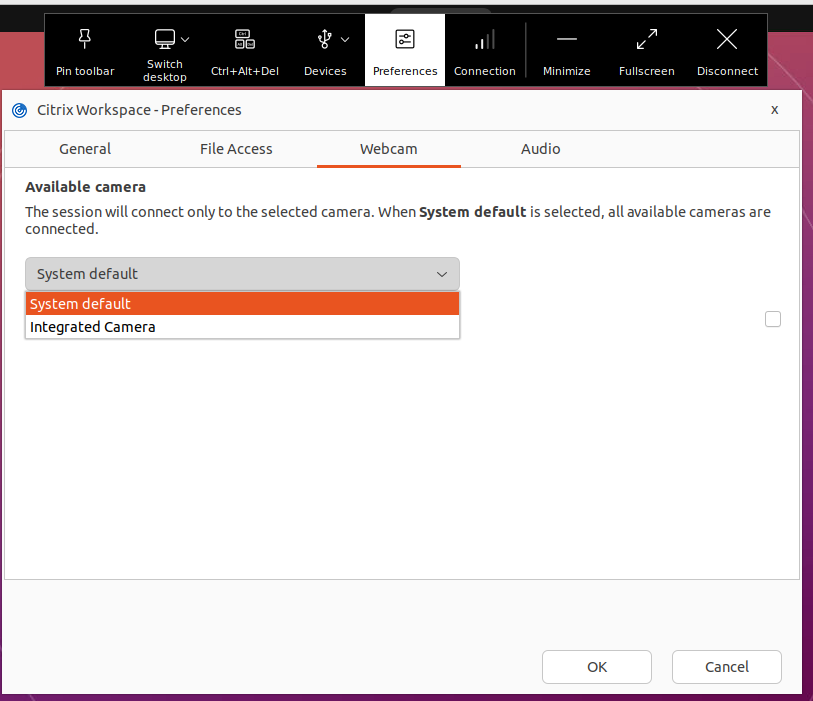Enter Fullscreen mode from toolbar
The image size is (813, 701).
tap(647, 39)
